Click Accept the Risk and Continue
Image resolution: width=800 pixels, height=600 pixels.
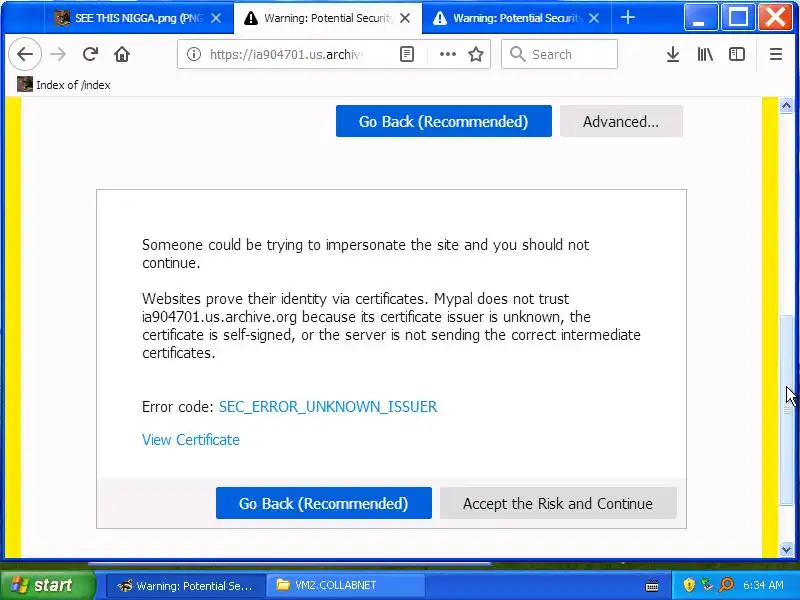tap(558, 503)
